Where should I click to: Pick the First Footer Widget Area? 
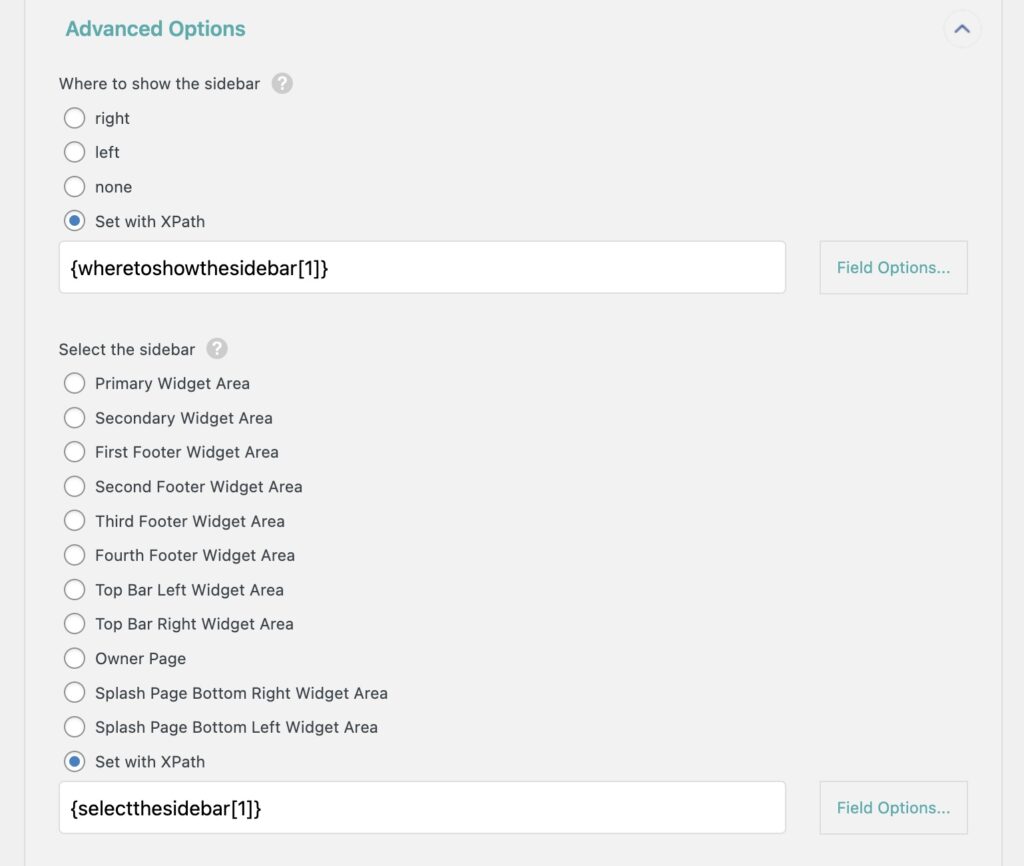(74, 452)
